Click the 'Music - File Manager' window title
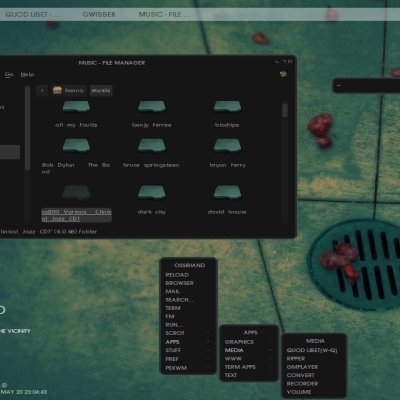400x400 pixels. (x=112, y=63)
